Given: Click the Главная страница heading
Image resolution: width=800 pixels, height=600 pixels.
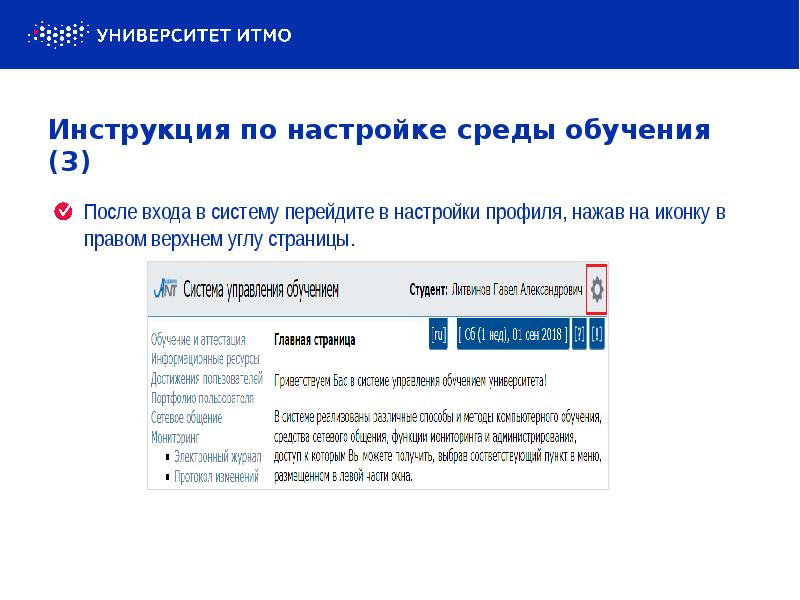Looking at the screenshot, I should 314,340.
